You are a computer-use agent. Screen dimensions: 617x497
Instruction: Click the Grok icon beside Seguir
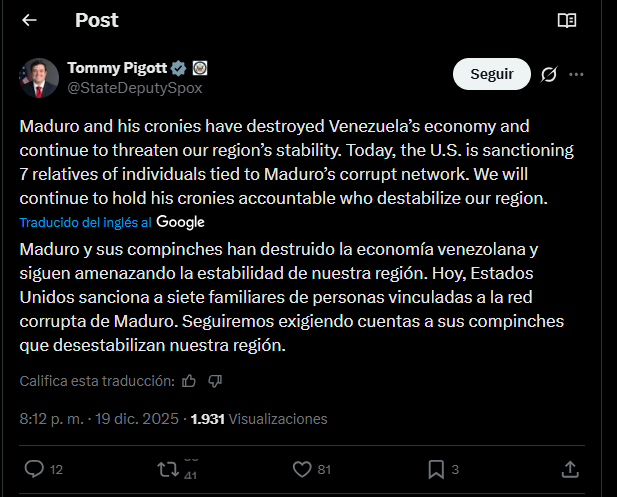pos(548,74)
